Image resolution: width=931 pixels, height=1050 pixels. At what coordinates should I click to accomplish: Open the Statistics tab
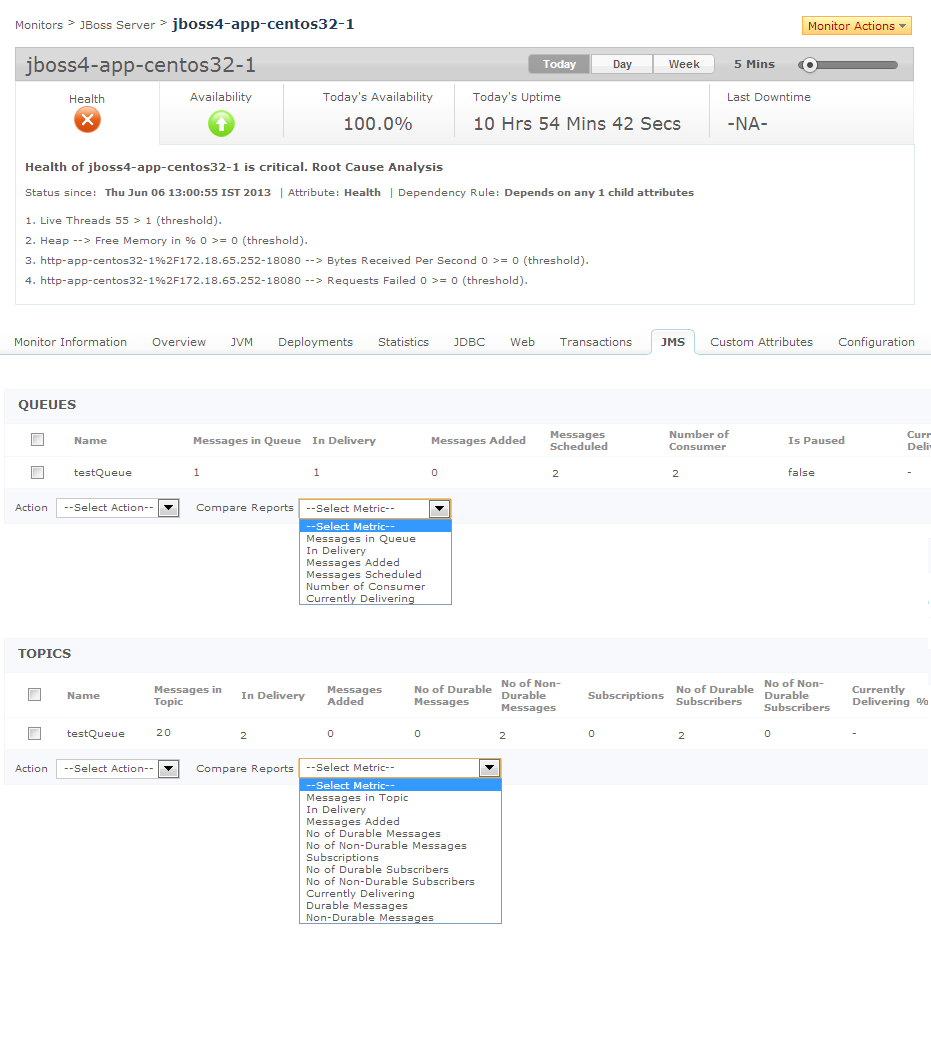pos(403,342)
